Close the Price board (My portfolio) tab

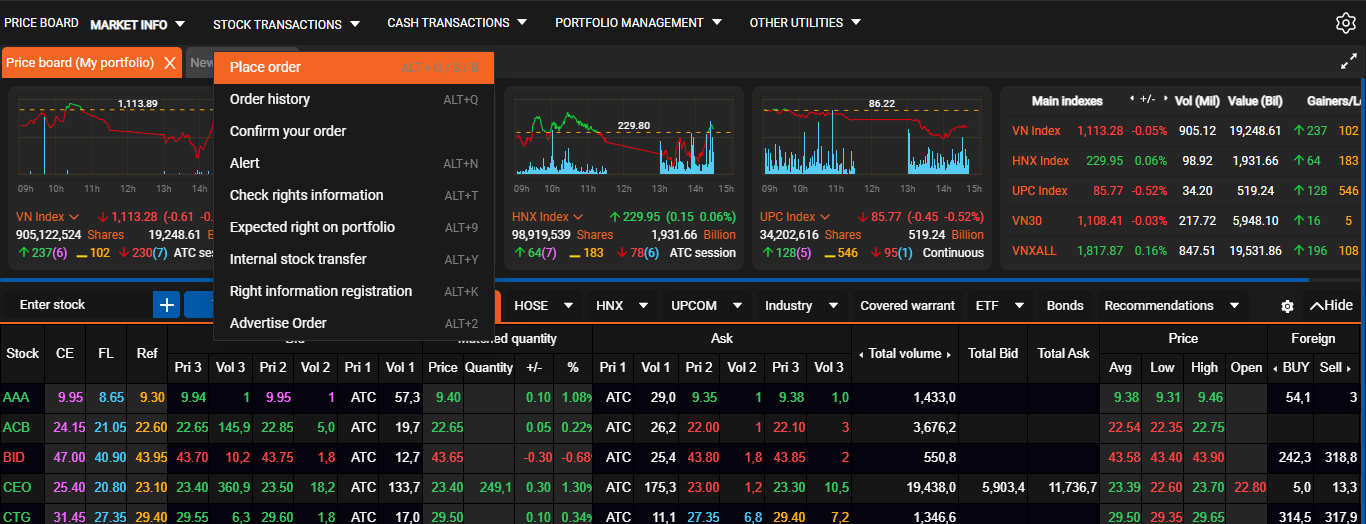pos(169,63)
